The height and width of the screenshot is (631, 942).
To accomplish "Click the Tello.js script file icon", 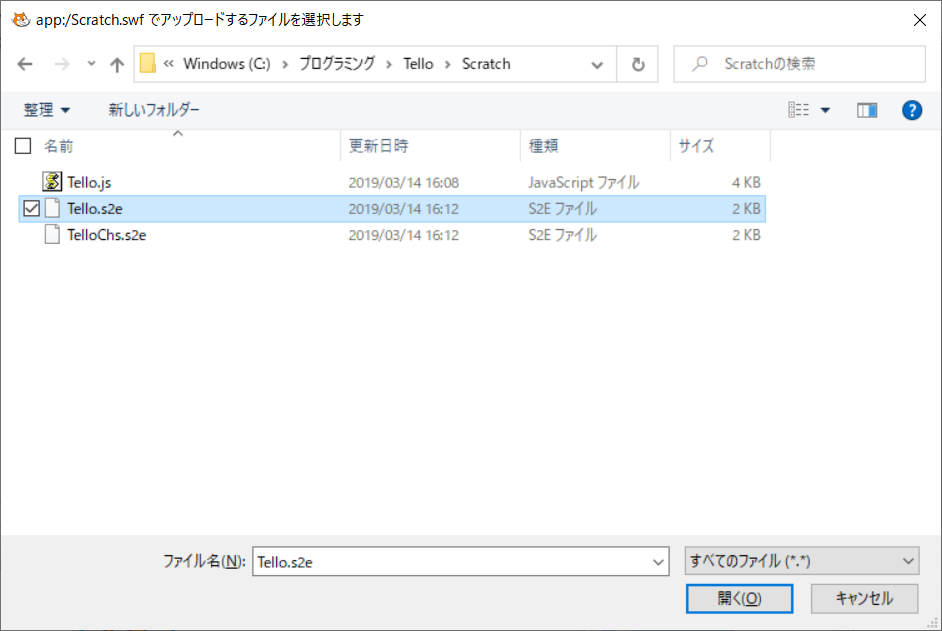I will 52,181.
